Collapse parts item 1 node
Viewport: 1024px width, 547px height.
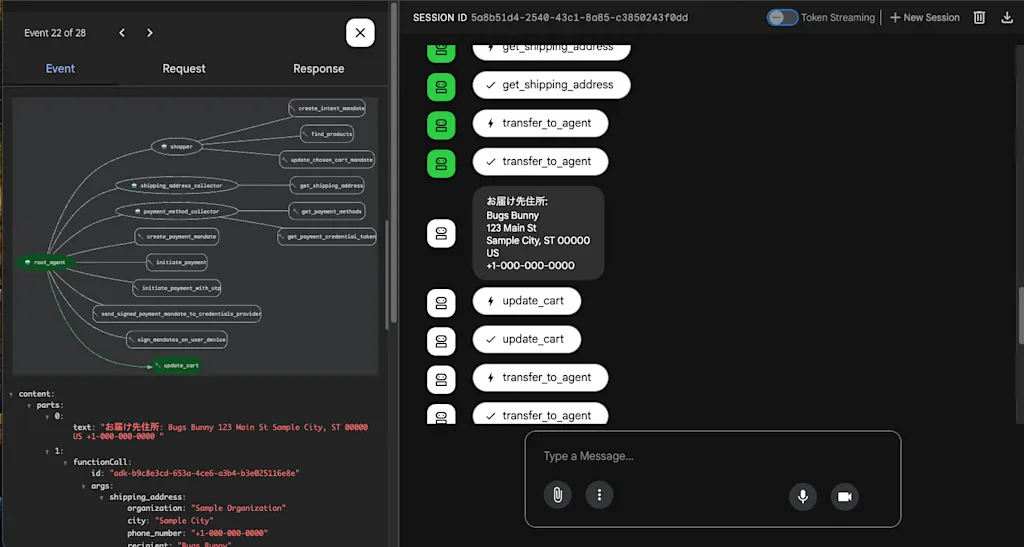tap(48, 451)
